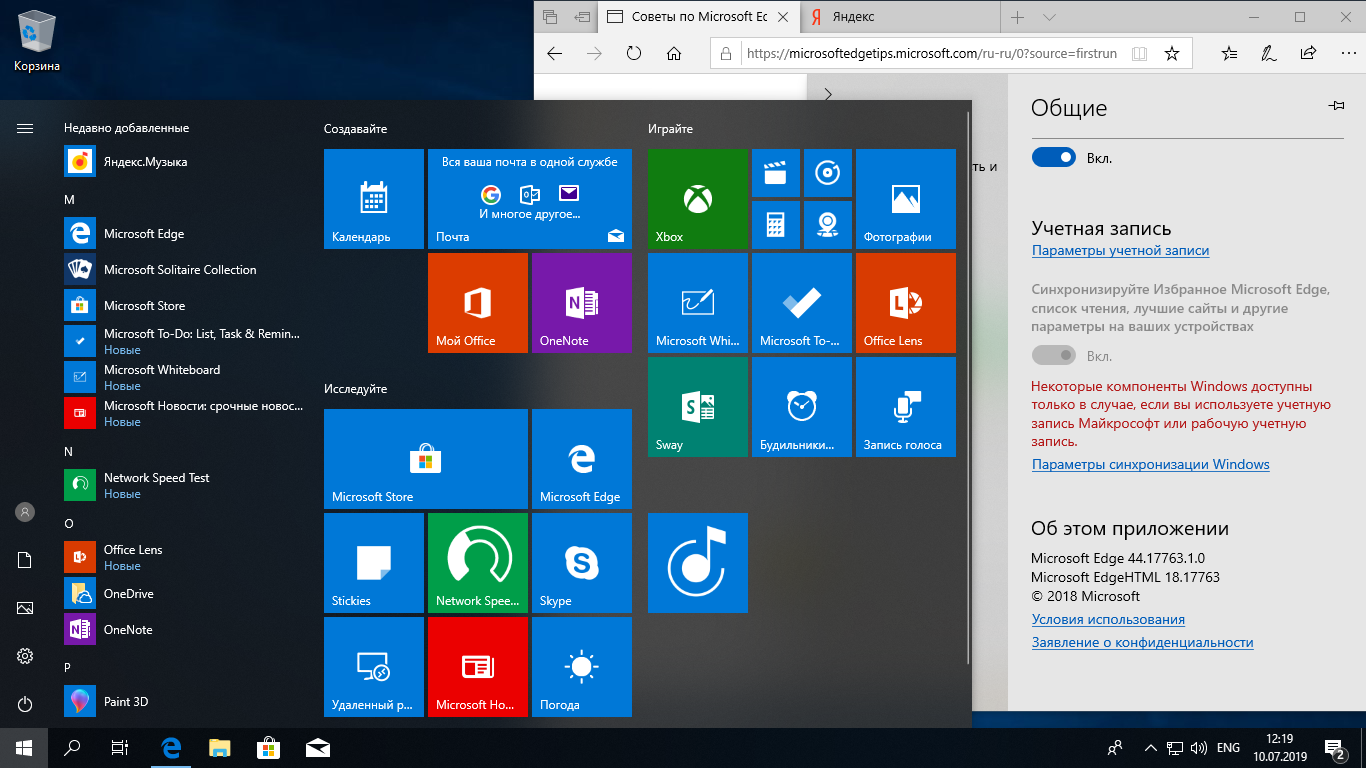
Task: Open the Groove Music small tile
Action: [x=828, y=173]
